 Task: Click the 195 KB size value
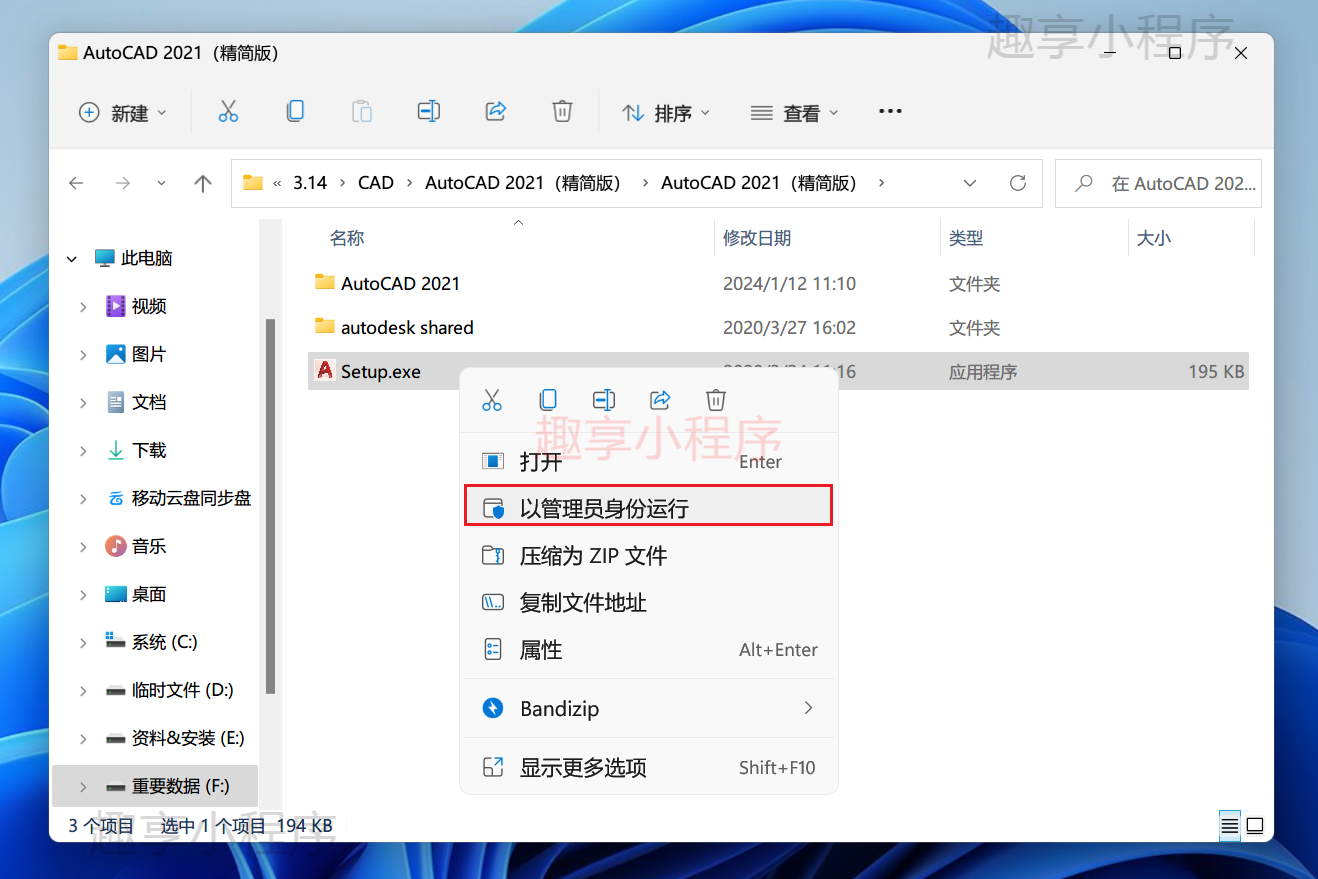point(1216,371)
